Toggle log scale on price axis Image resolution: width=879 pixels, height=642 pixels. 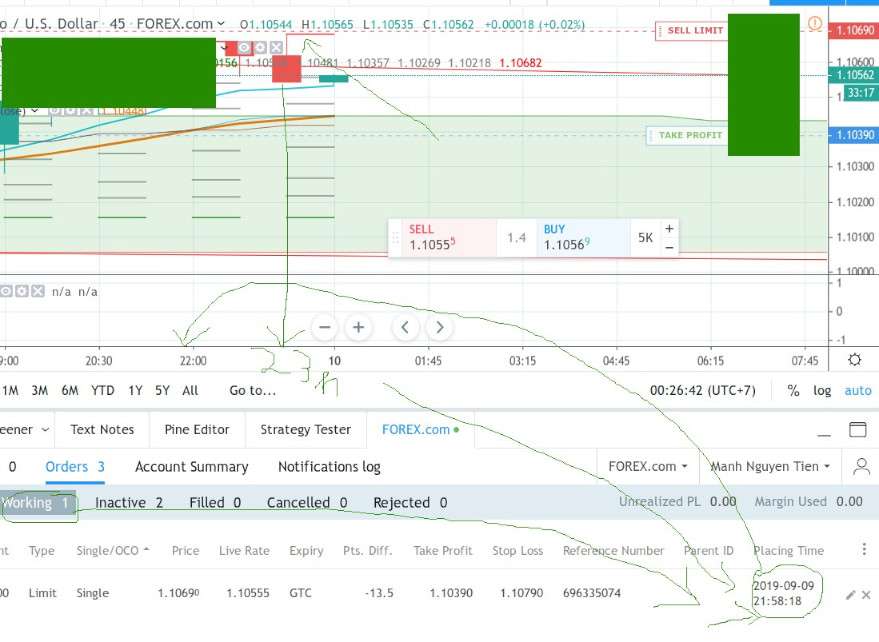click(822, 391)
